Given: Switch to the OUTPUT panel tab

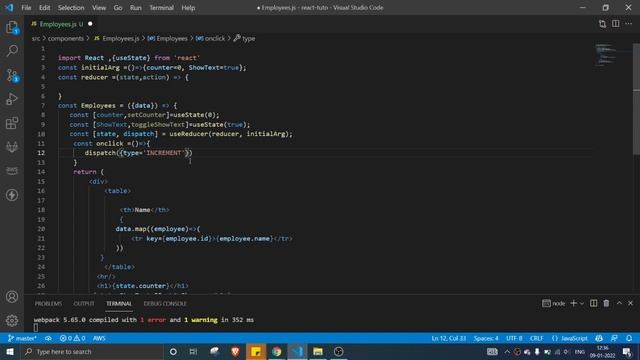Looking at the screenshot, I should click(84, 303).
